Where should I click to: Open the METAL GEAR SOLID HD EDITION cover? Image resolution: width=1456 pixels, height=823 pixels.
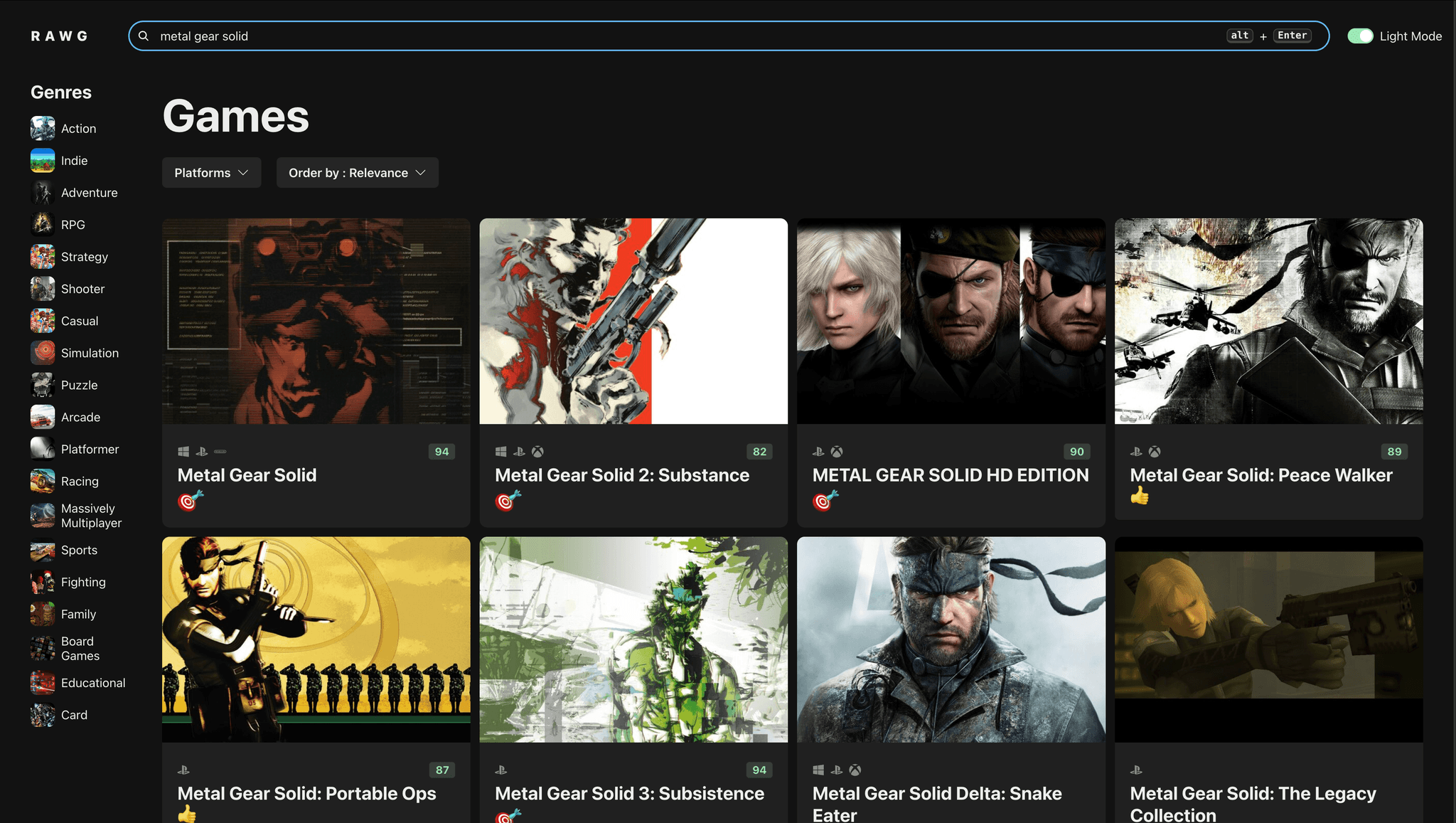pyautogui.click(x=951, y=322)
